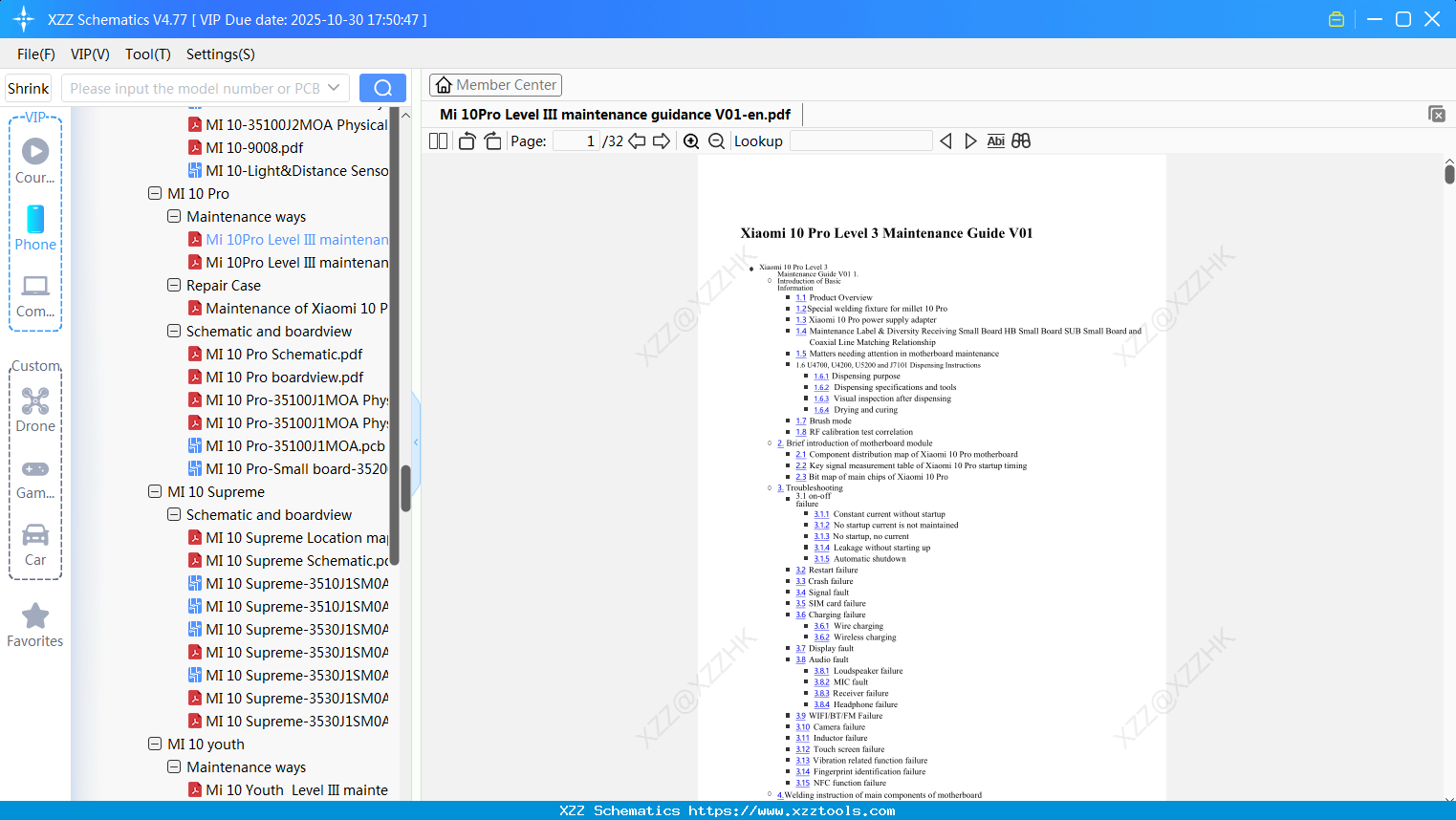The width and height of the screenshot is (1456, 820).
Task: Click the XZZ Schematics app logo
Action: point(24,19)
